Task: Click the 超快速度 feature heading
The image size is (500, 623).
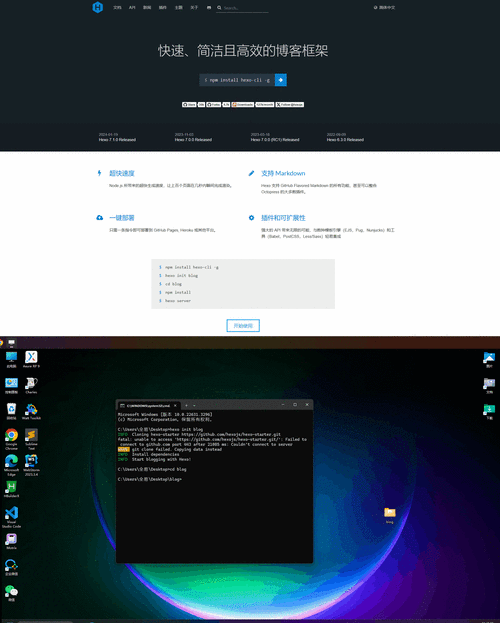Action: click(122, 173)
